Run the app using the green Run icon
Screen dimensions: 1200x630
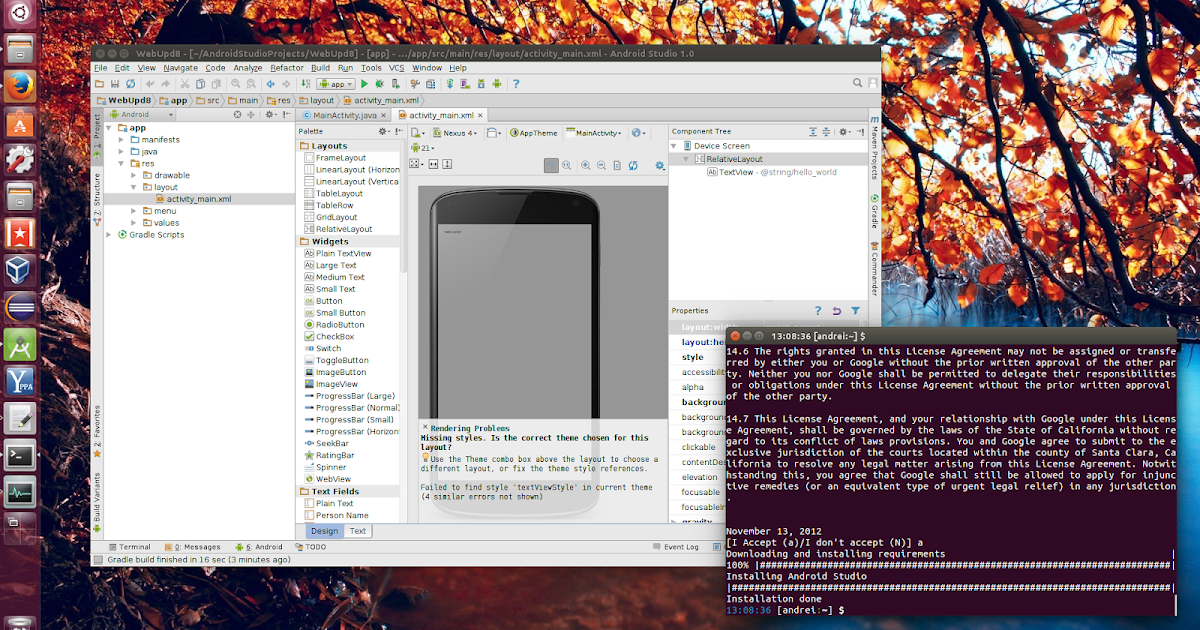coord(364,84)
